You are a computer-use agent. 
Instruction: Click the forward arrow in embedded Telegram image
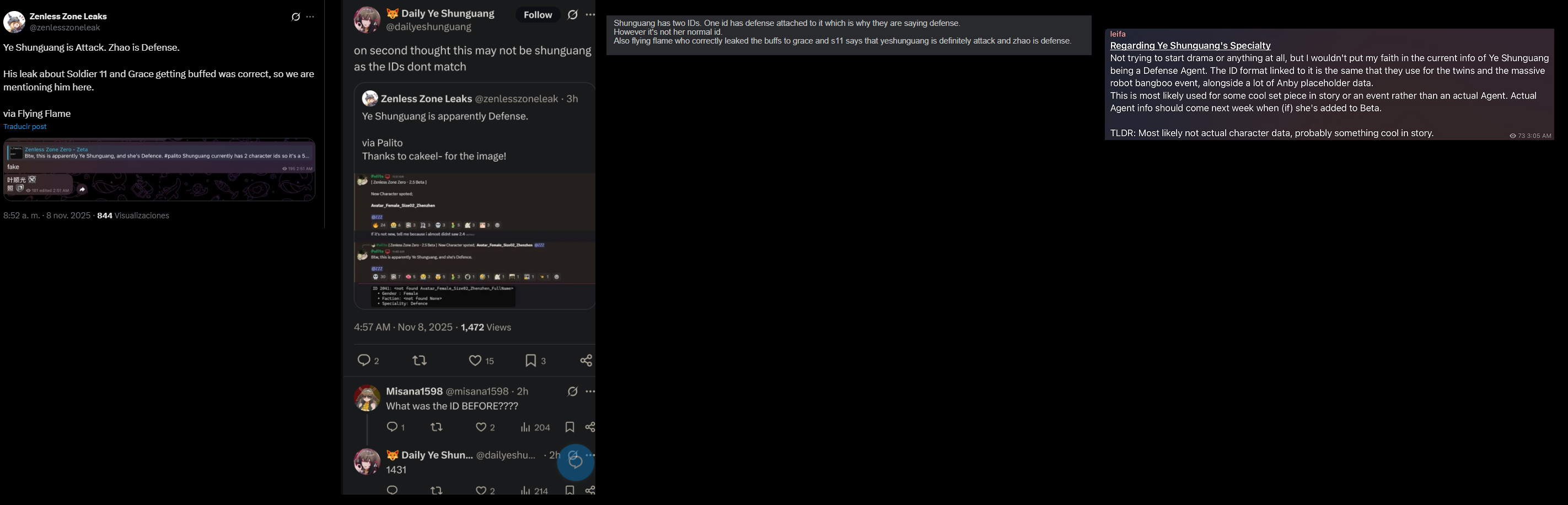[82, 189]
